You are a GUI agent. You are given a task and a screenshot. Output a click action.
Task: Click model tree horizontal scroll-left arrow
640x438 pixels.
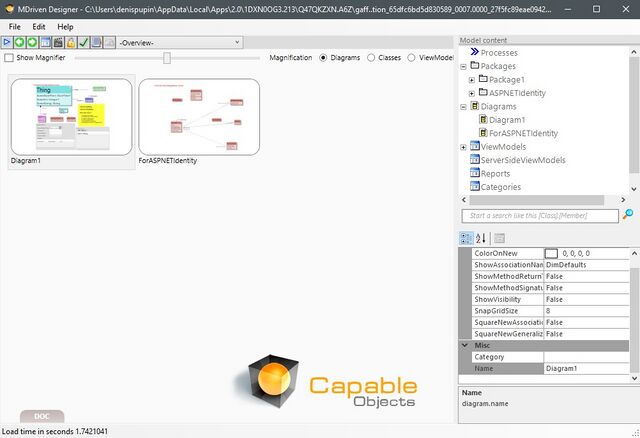coord(464,200)
